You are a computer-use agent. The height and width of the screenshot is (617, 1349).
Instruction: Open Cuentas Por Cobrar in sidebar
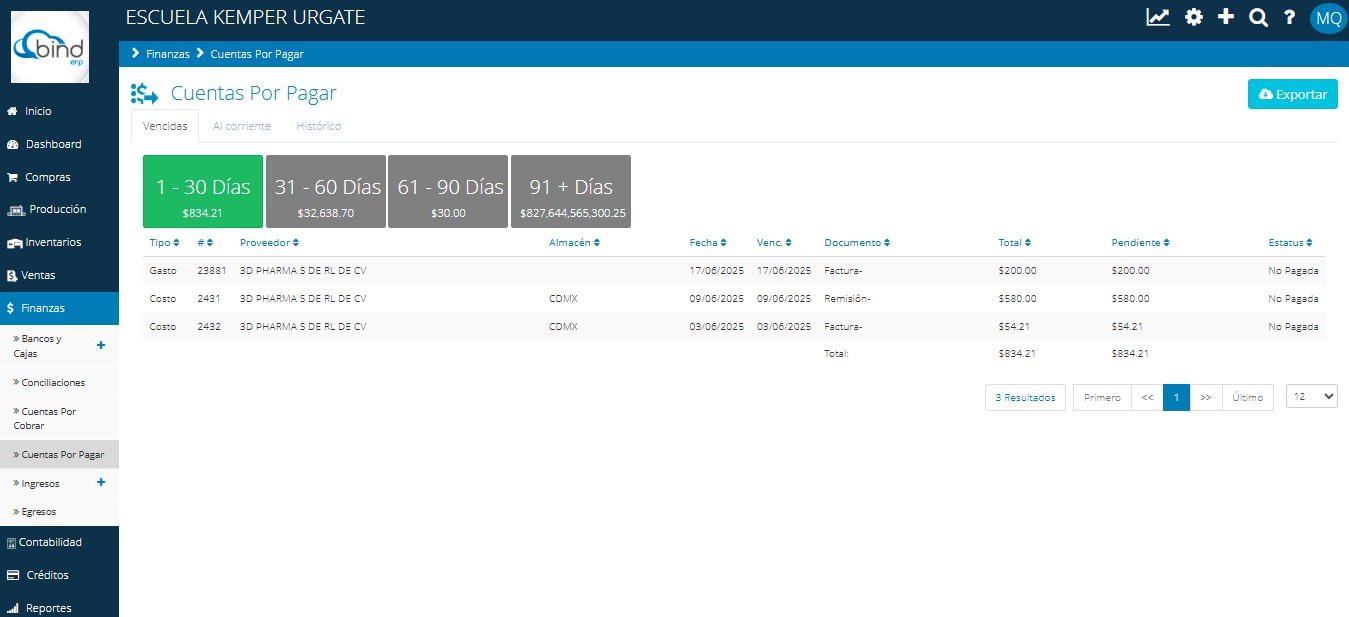click(49, 418)
